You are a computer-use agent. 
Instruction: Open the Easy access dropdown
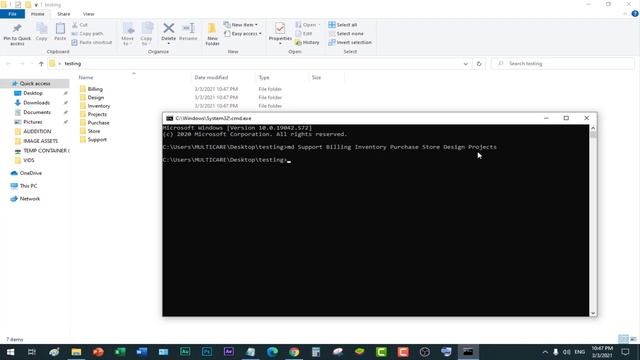pyautogui.click(x=242, y=33)
